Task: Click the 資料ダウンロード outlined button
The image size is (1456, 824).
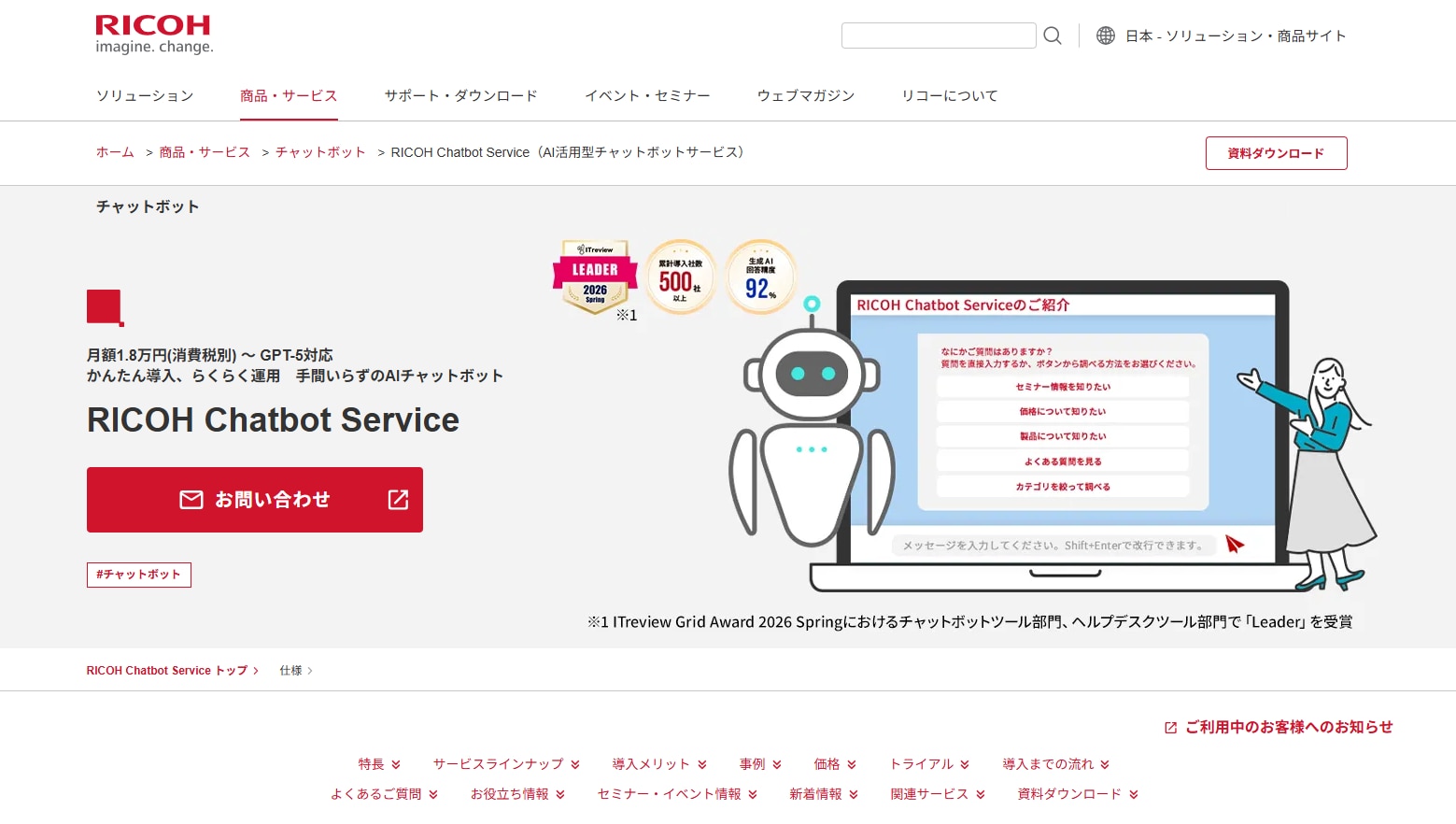Action: click(1276, 153)
